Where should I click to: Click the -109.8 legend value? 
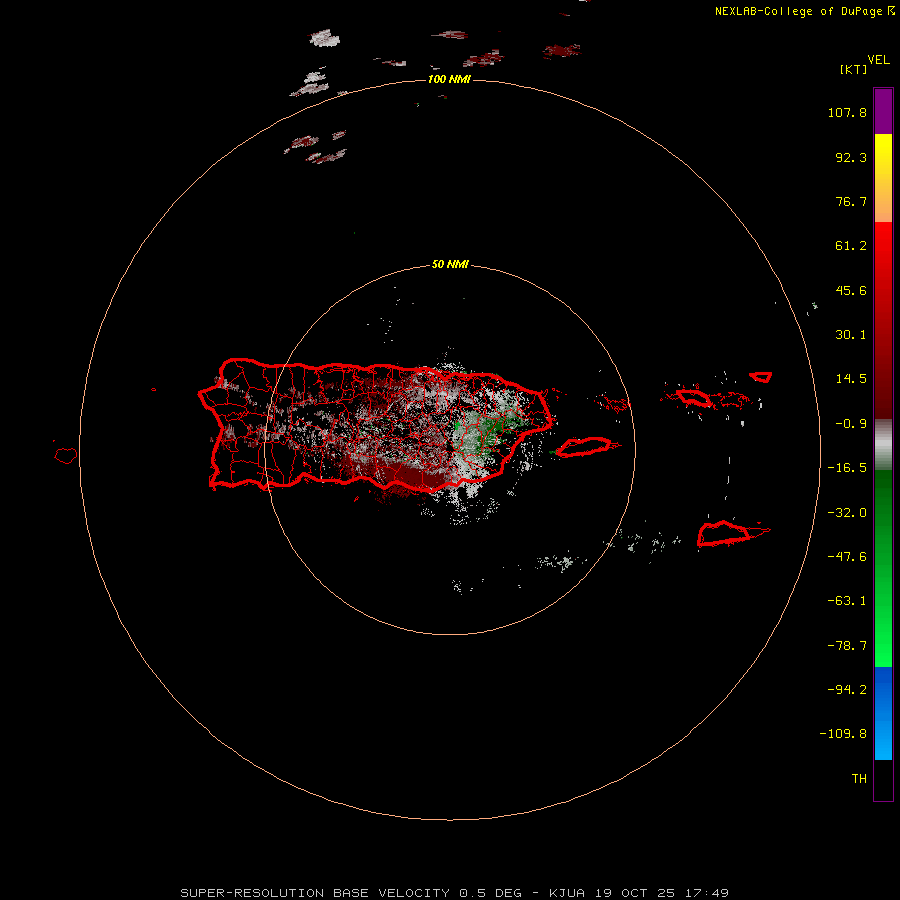[843, 734]
